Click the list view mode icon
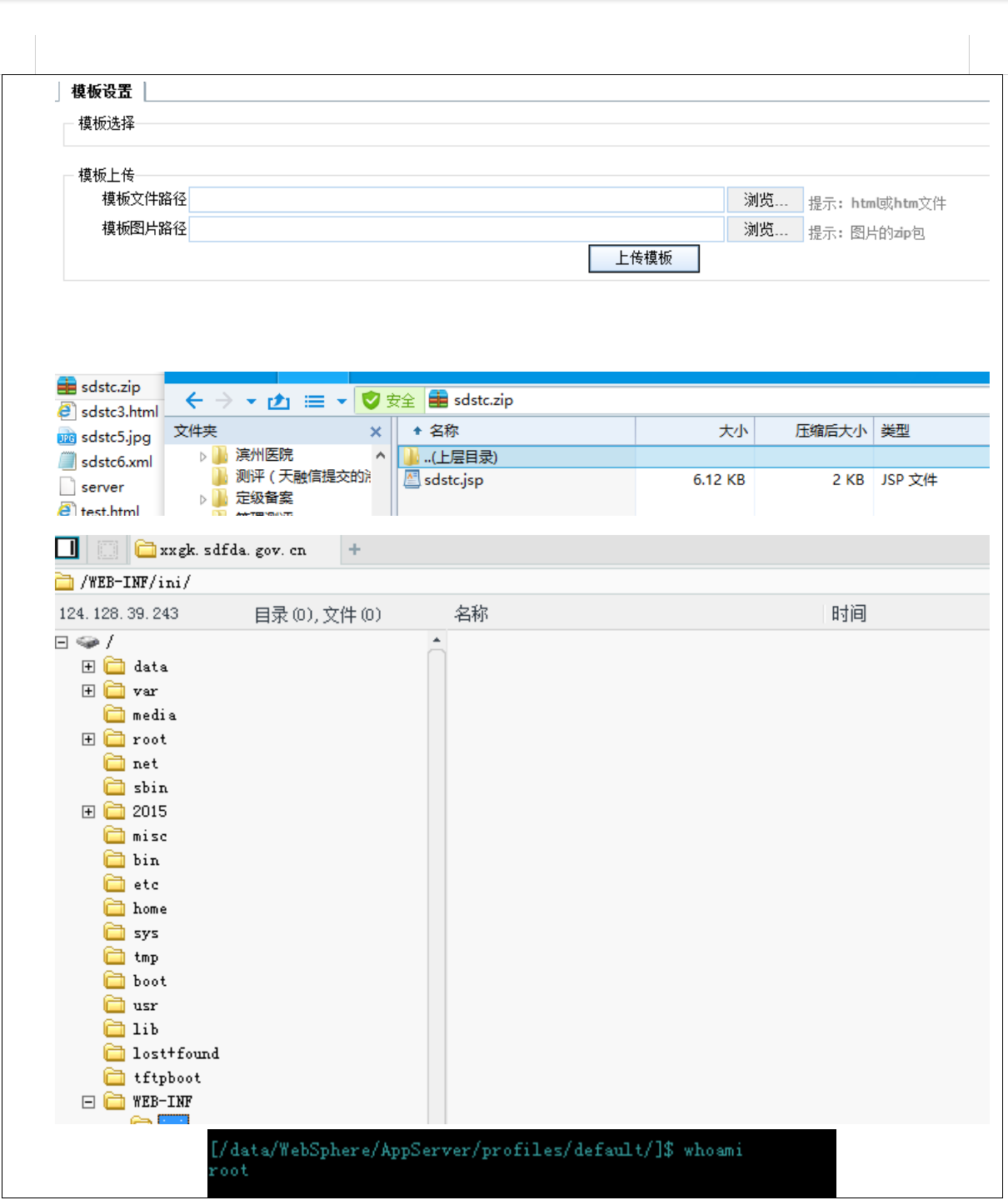 pyautogui.click(x=314, y=402)
